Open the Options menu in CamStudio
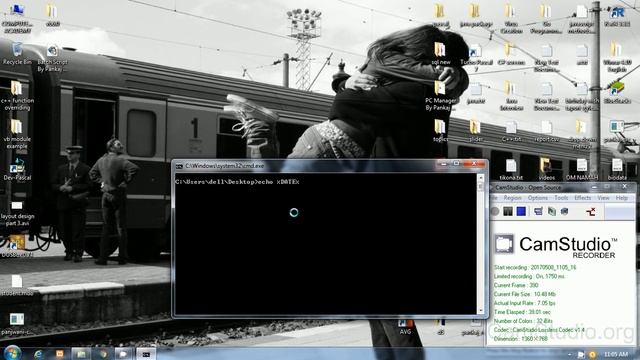640x360 pixels. 538,198
